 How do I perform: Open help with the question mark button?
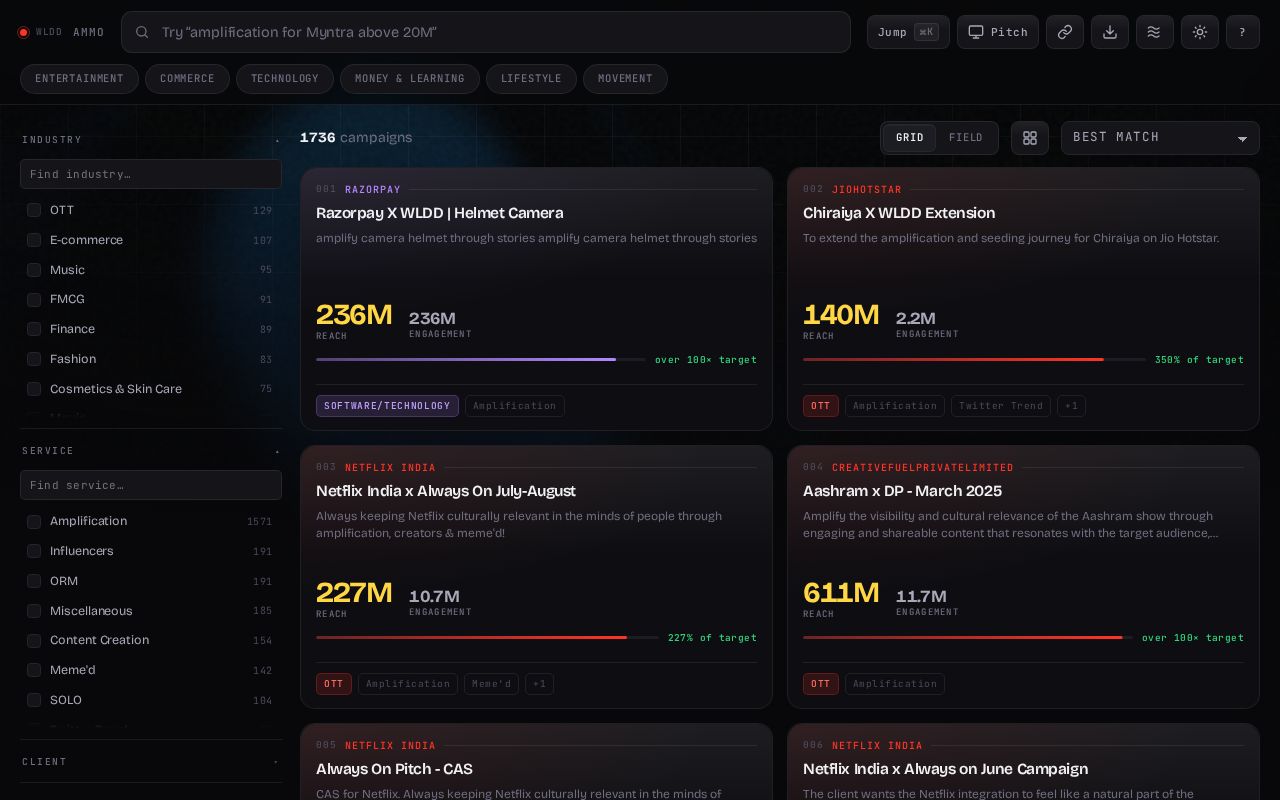tap(1243, 32)
